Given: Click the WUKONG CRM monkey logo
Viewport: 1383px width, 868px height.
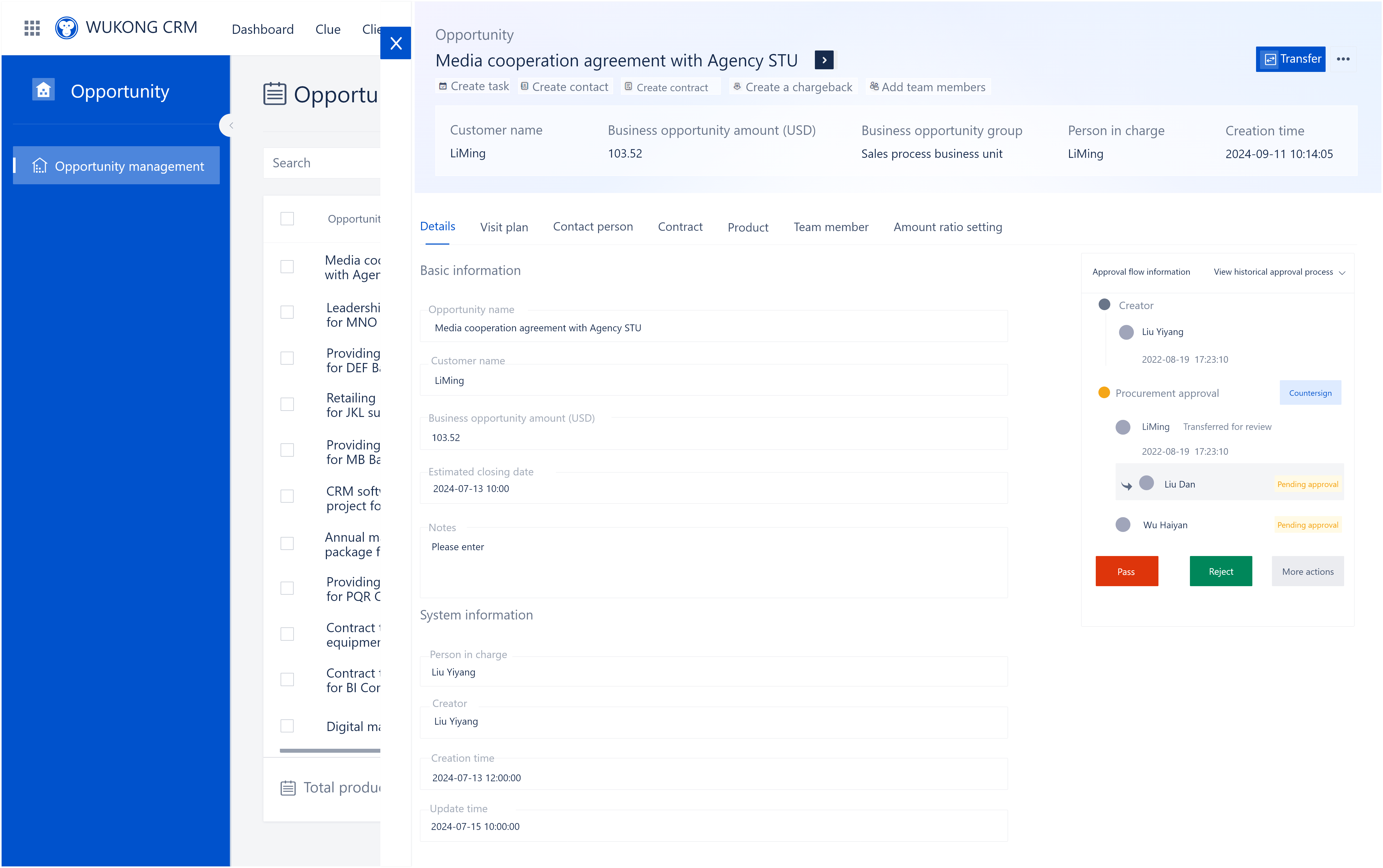Looking at the screenshot, I should click(x=67, y=27).
